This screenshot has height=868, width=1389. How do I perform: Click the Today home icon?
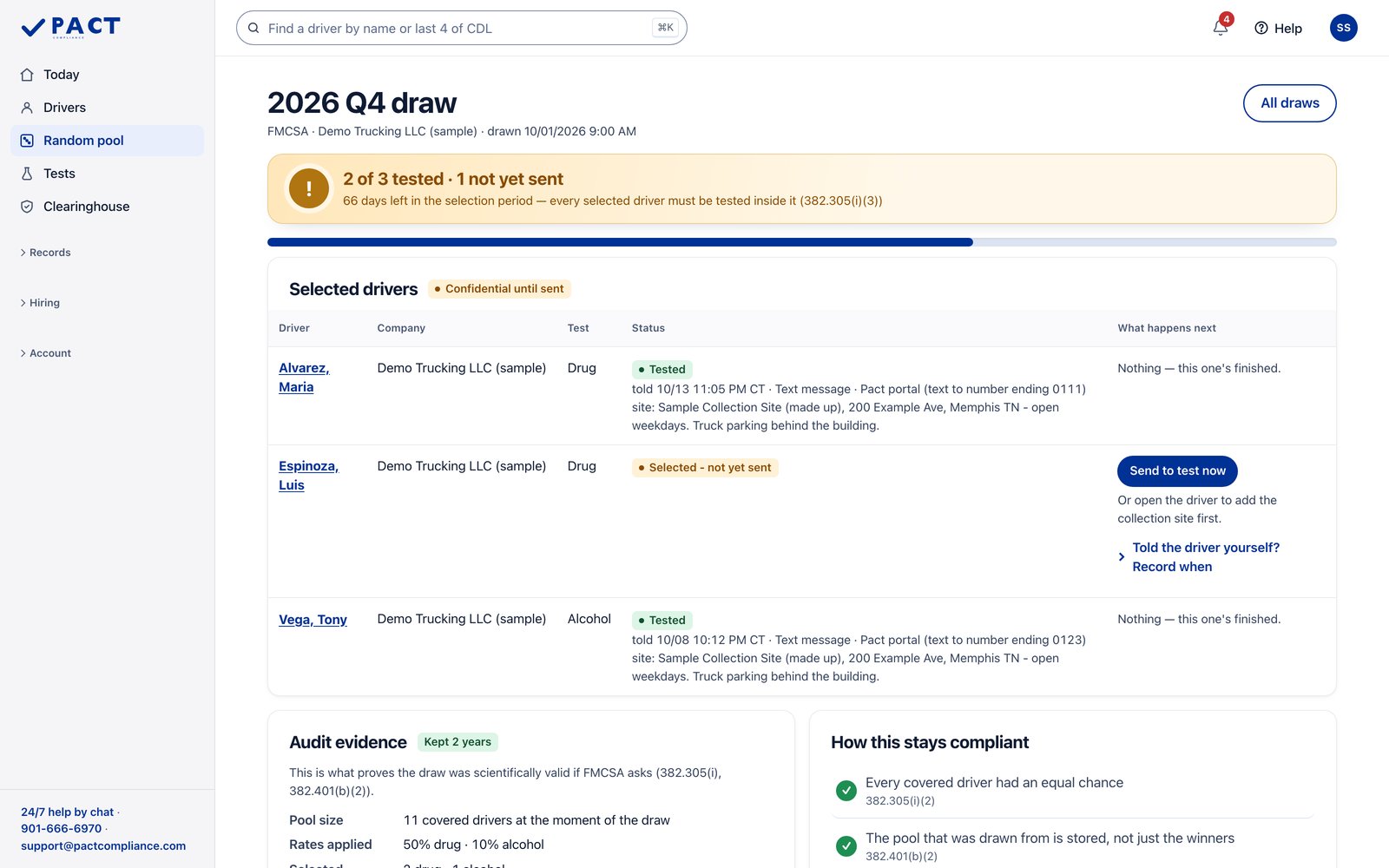pos(27,75)
